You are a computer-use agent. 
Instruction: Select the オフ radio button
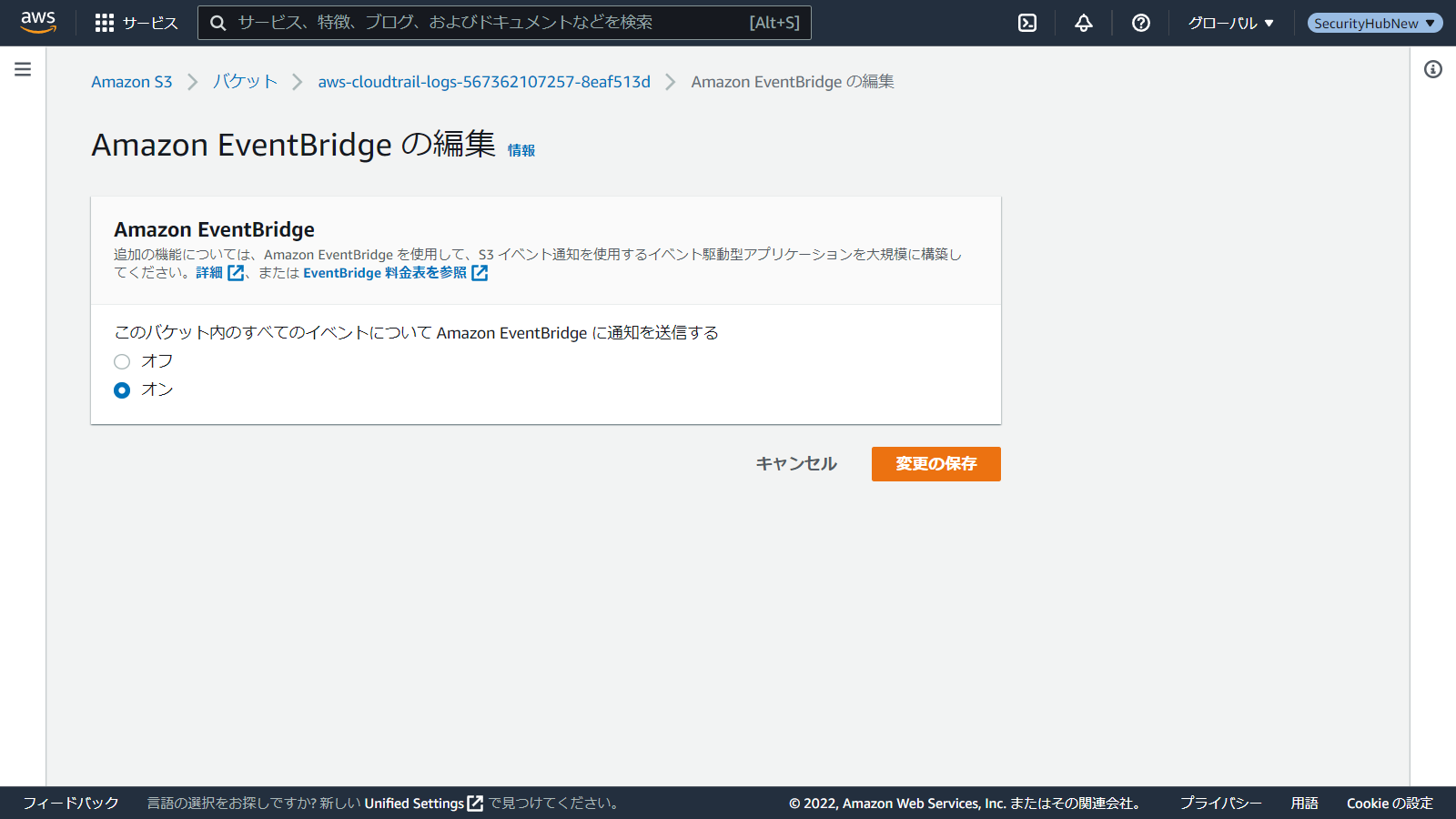pyautogui.click(x=122, y=361)
